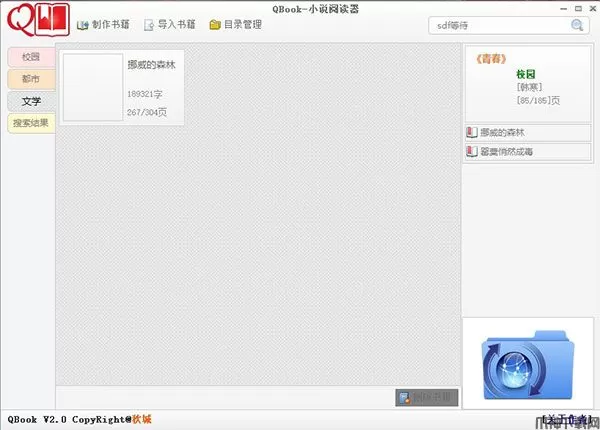Click the gray button below the book grid
Image resolution: width=600 pixels, height=430 pixels.
427,397
